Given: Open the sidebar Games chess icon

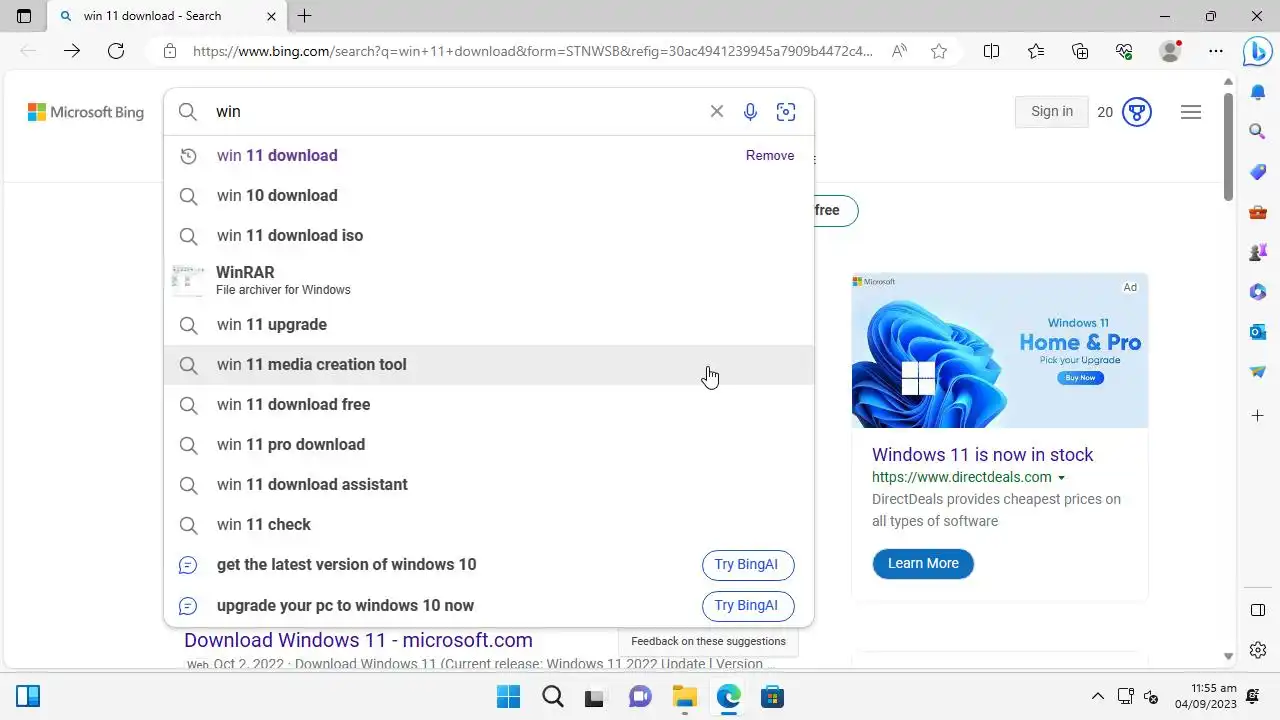Looking at the screenshot, I should [x=1258, y=252].
